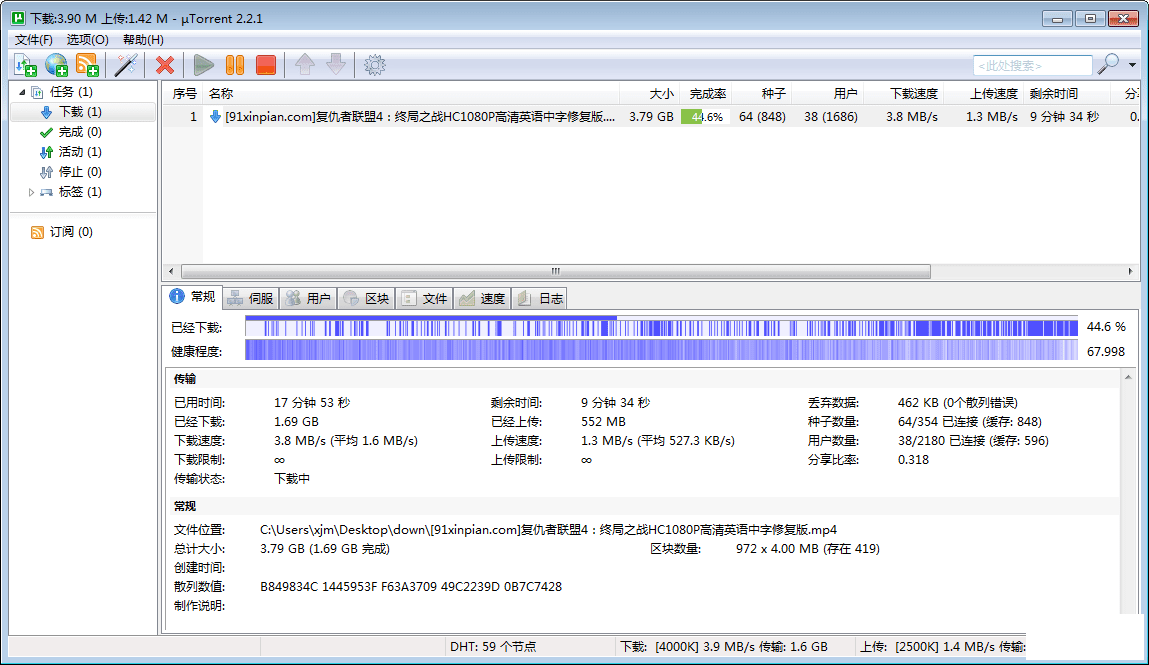Sort by 大小 column header
Screen dimensions: 1149x665
tap(650, 94)
